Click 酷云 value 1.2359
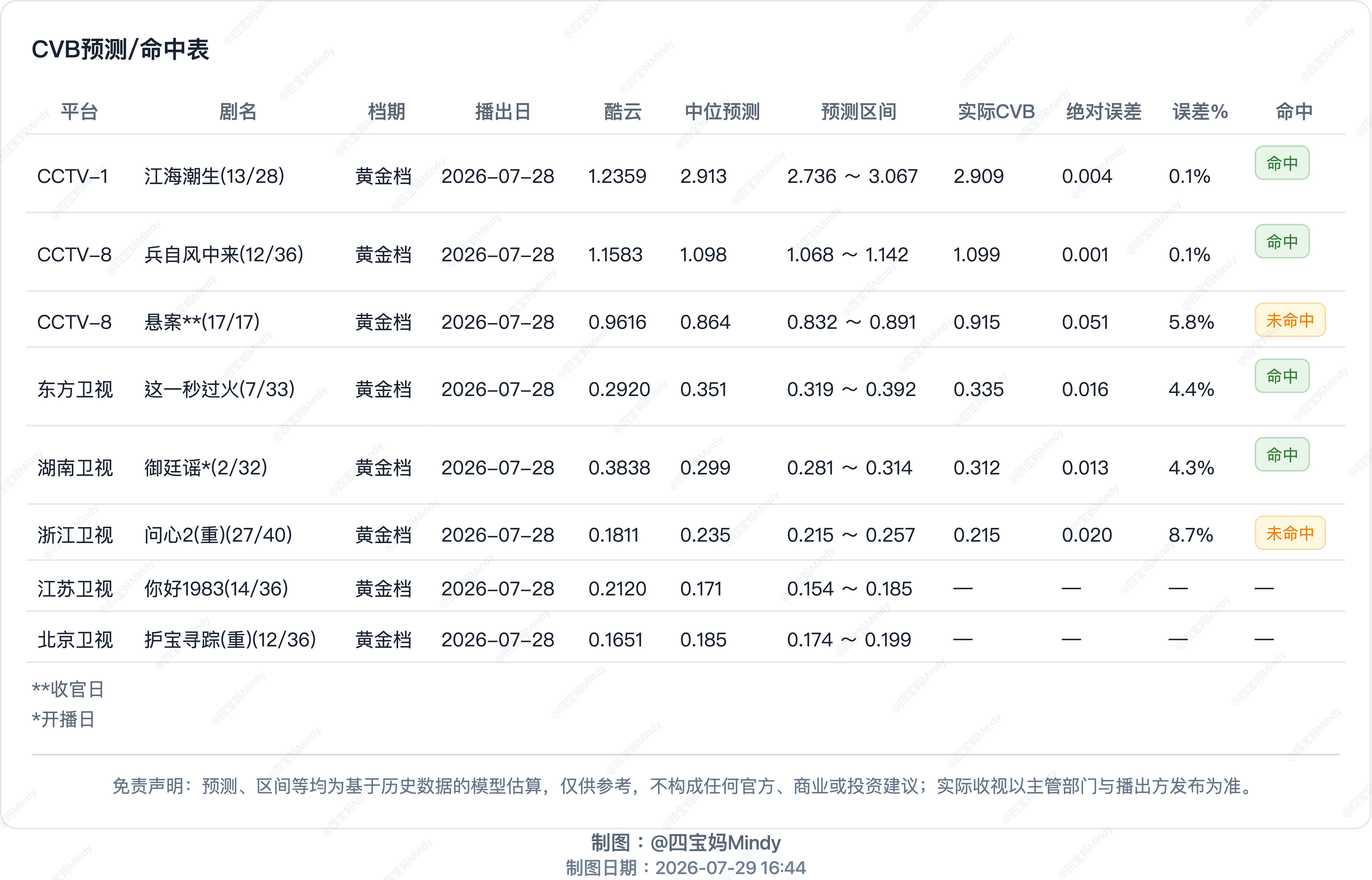1372x880 pixels. click(x=617, y=176)
